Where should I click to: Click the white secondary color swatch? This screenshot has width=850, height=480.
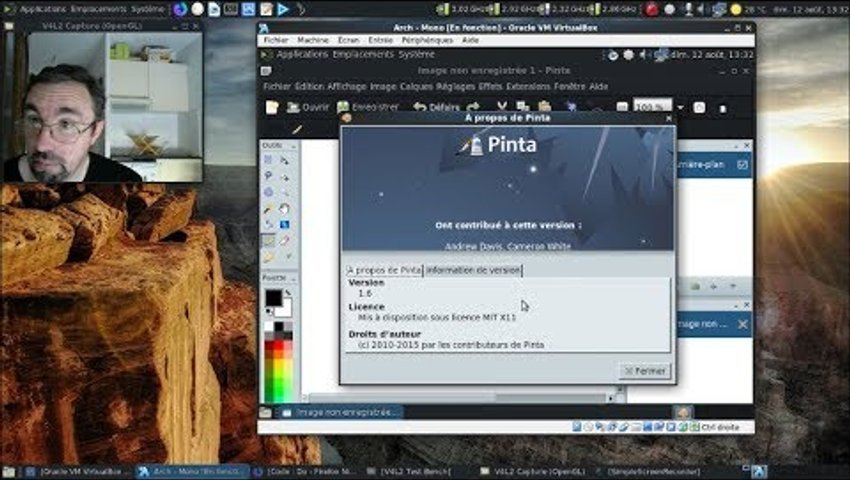point(285,309)
